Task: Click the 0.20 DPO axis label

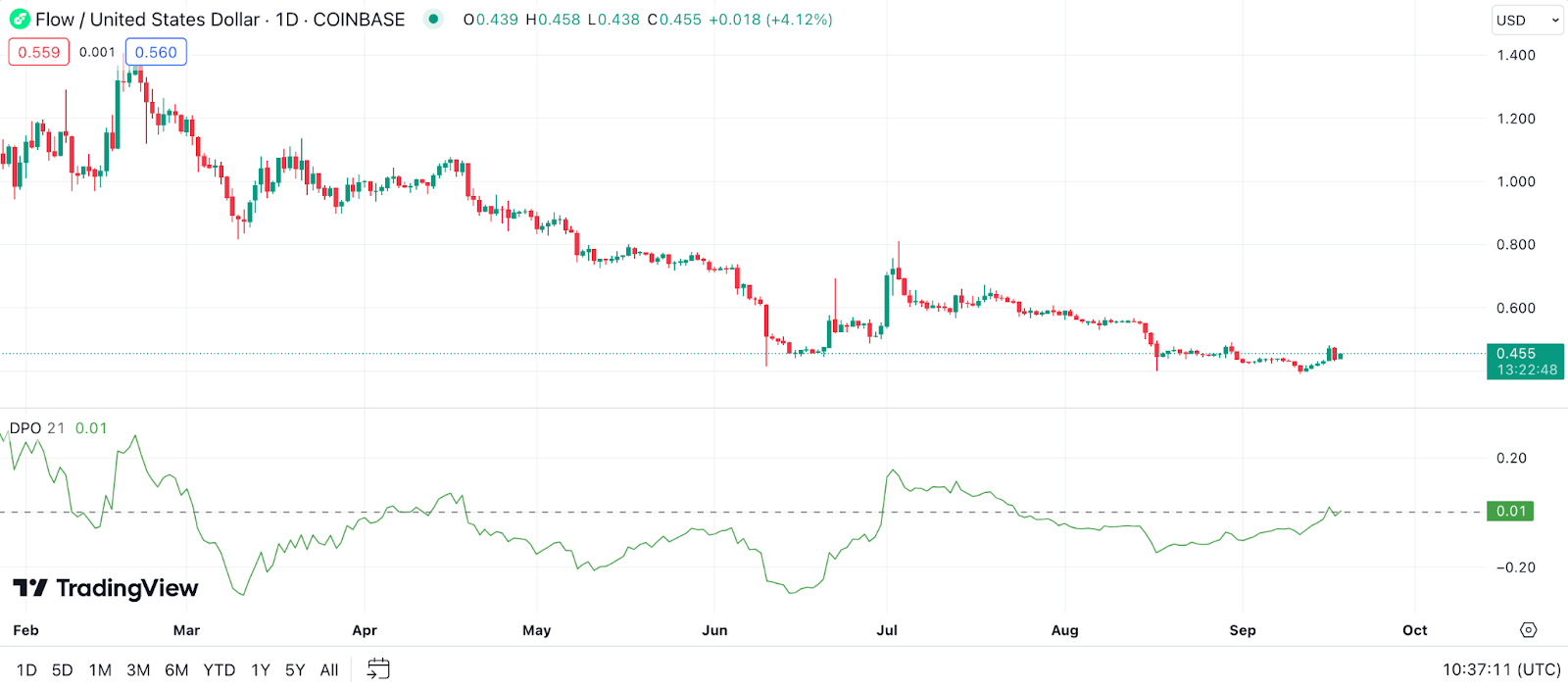Action: pos(1511,458)
